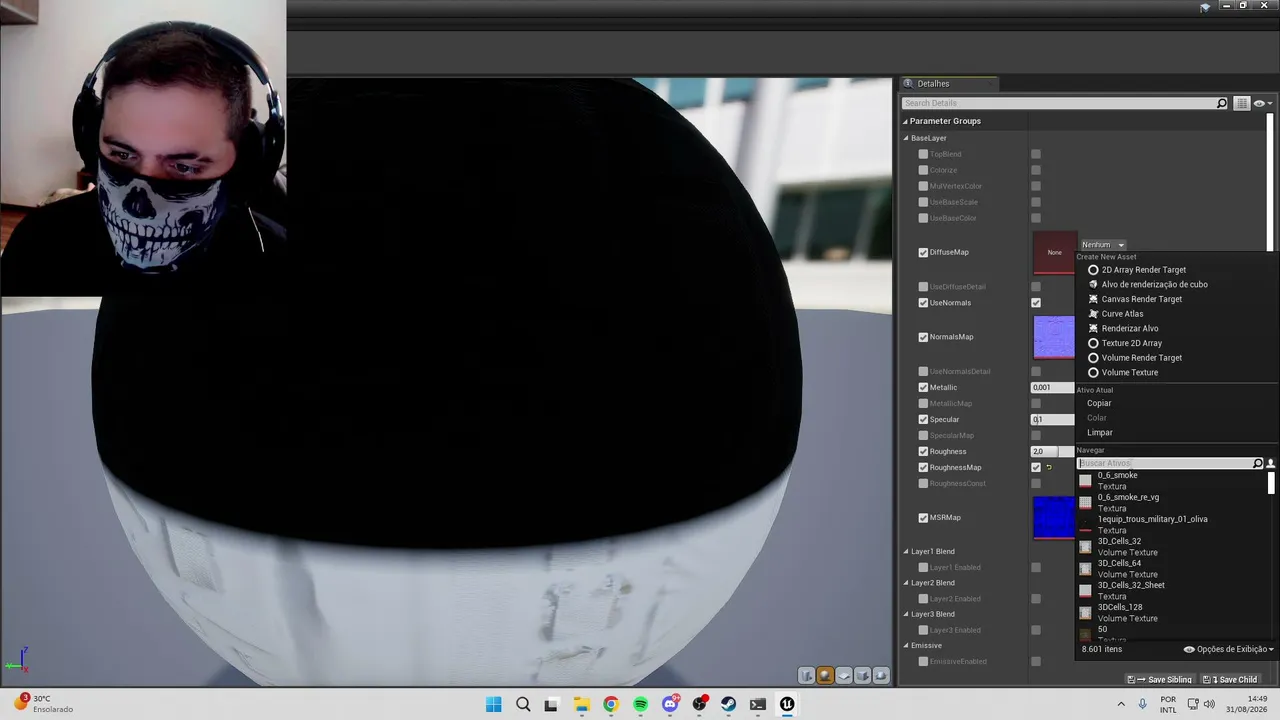Collapse the BaseLayer group
Screen dimensions: 1280x720
[x=907, y=139]
